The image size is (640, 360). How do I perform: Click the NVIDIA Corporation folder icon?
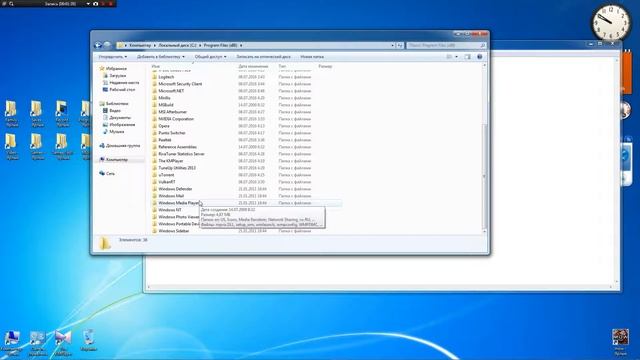[x=155, y=119]
